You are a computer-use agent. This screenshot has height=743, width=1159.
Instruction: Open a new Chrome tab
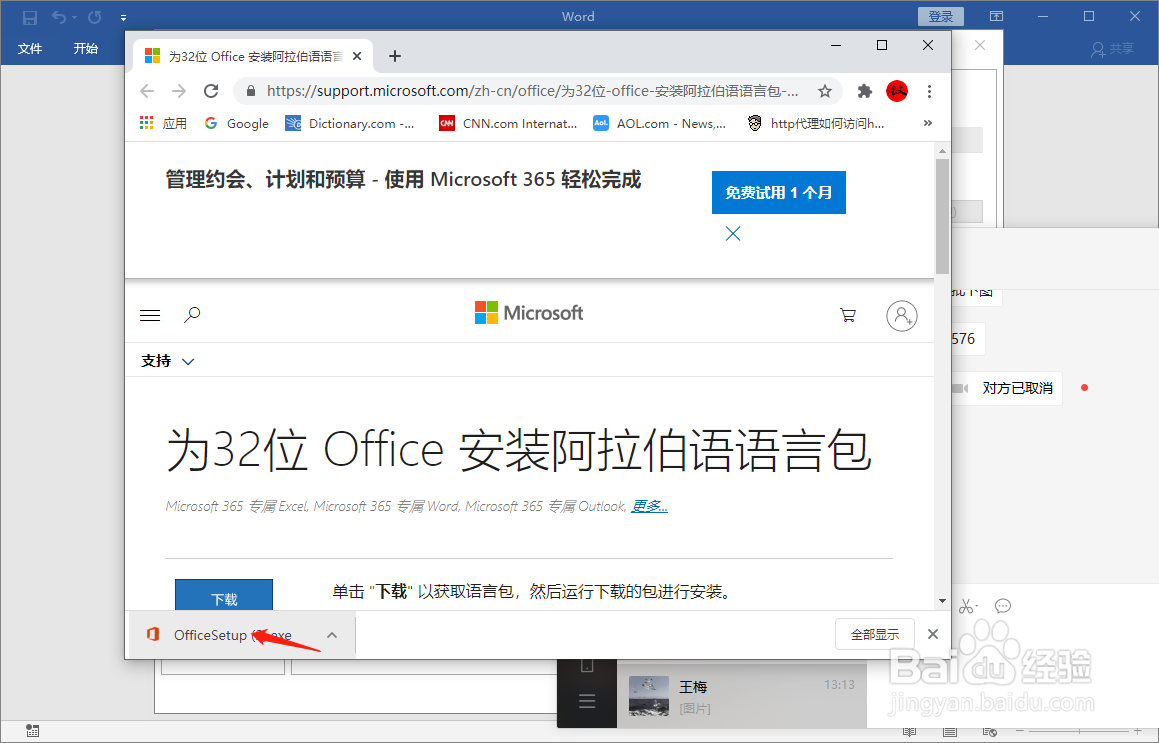pos(395,56)
